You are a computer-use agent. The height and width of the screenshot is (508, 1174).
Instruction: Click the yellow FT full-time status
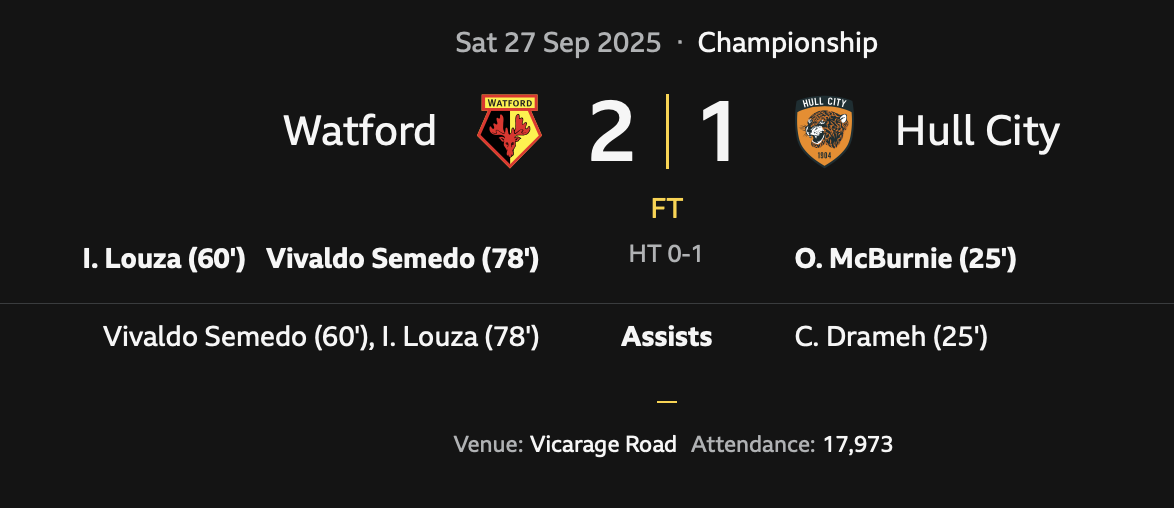pos(667,209)
